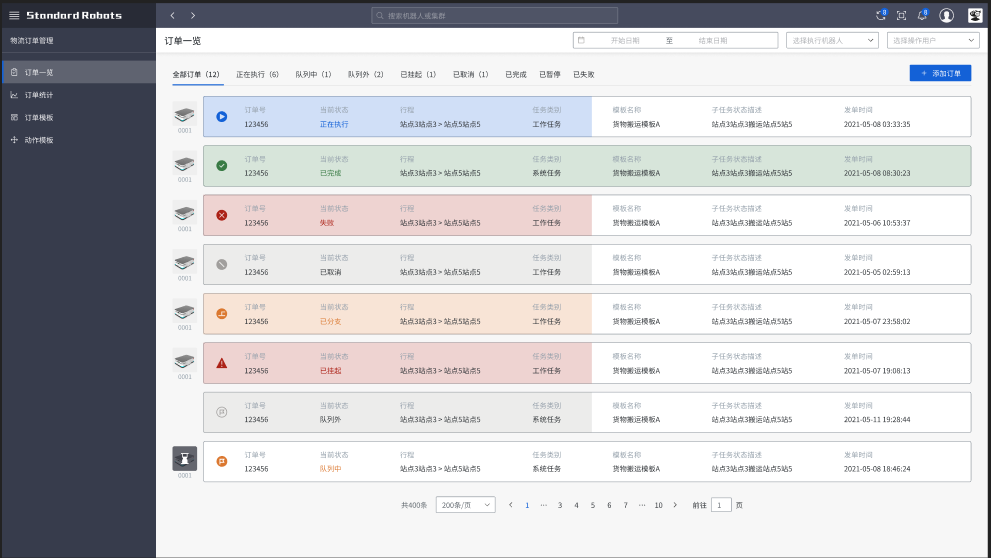
Task: Click the robot thumbnail beside the 正在执行 order
Action: coord(185,115)
